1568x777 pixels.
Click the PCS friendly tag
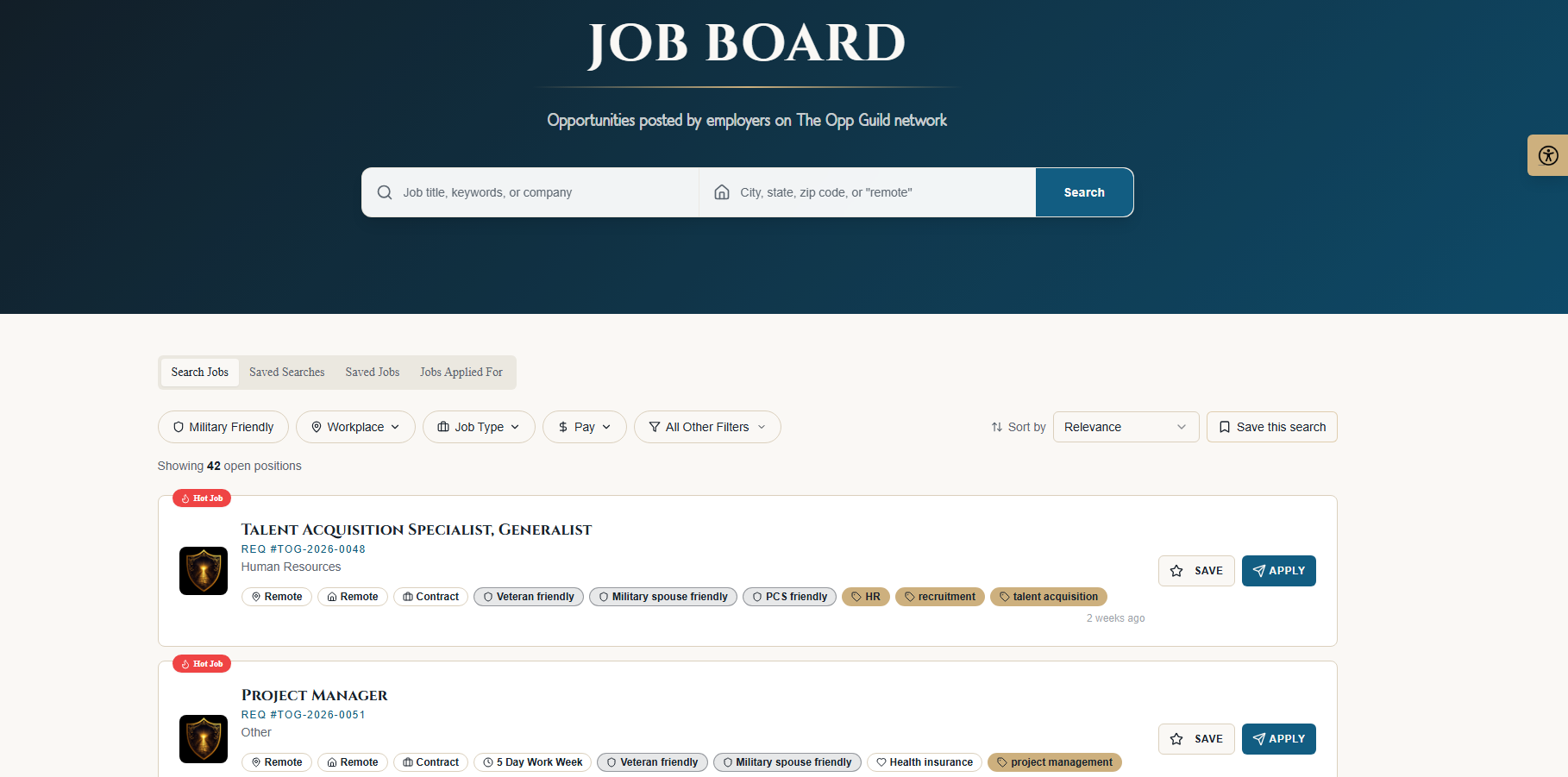pyautogui.click(x=789, y=597)
